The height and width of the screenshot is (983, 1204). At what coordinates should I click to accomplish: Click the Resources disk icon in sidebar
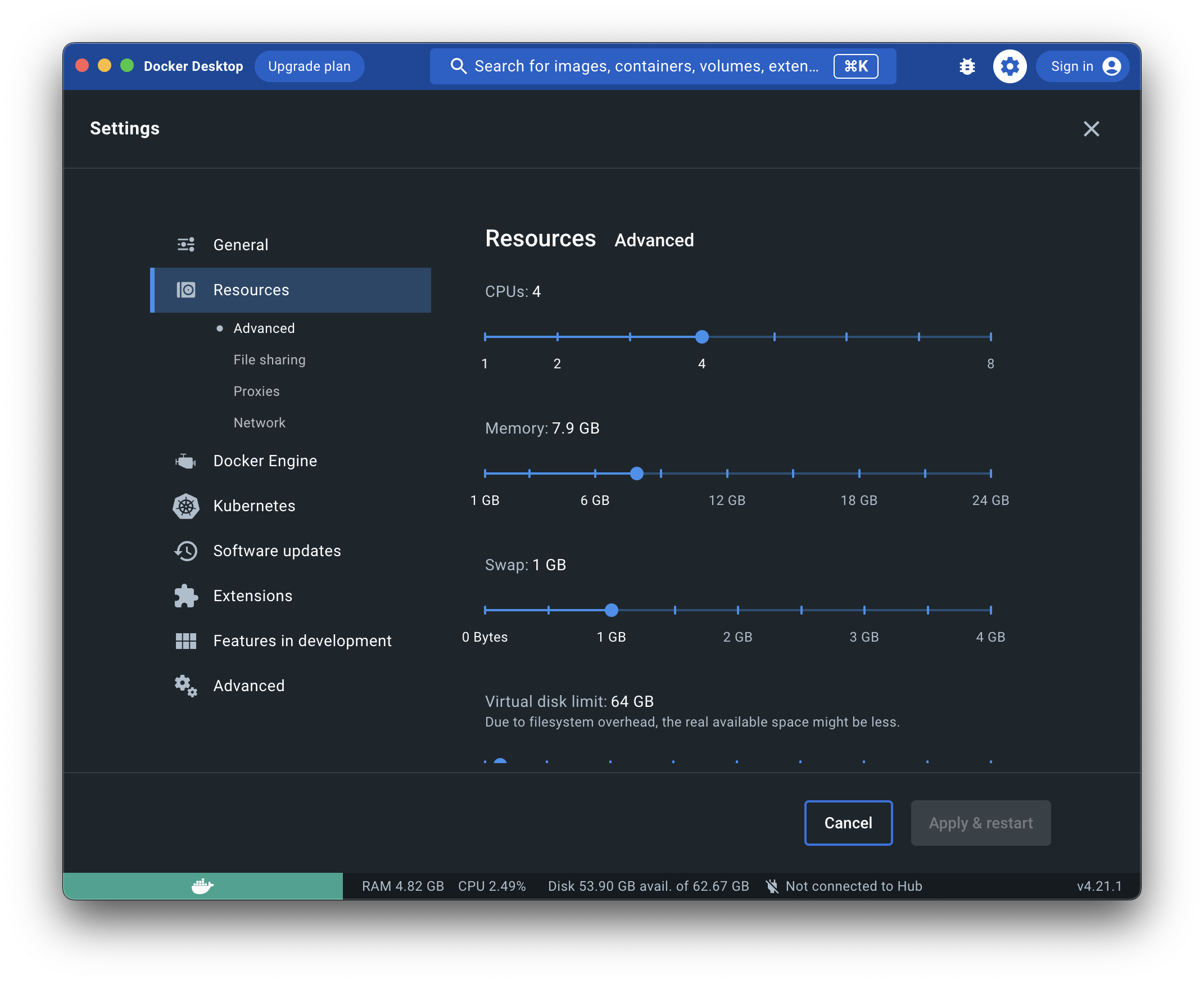point(185,290)
